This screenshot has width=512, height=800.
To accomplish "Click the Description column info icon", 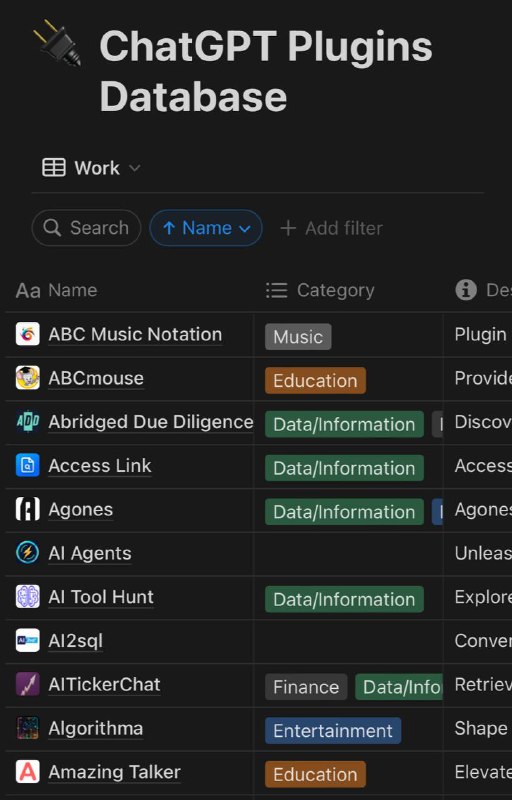I will pos(466,290).
